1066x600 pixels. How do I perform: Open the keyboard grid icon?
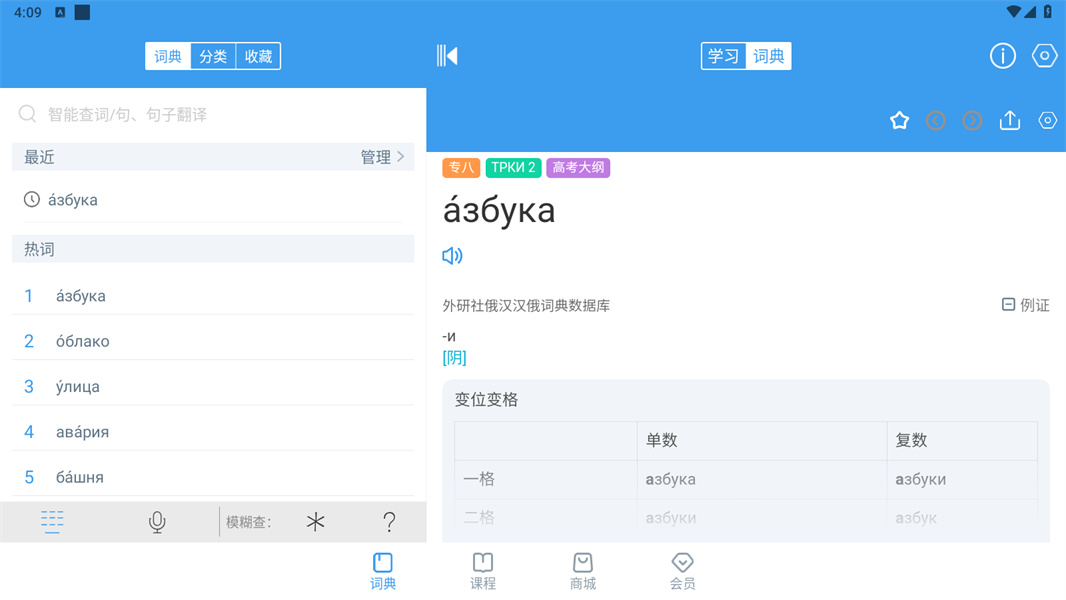coord(52,521)
